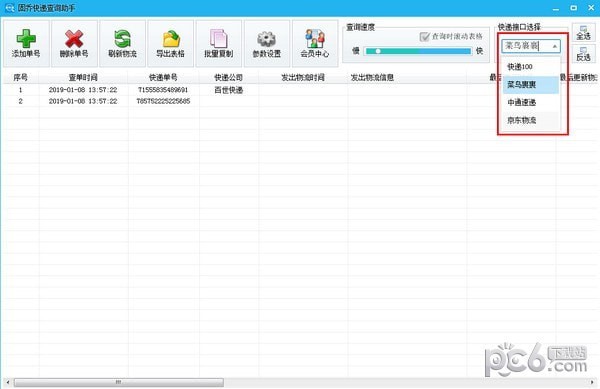Click the scrollbar left arrow

pyautogui.click(x=8, y=382)
